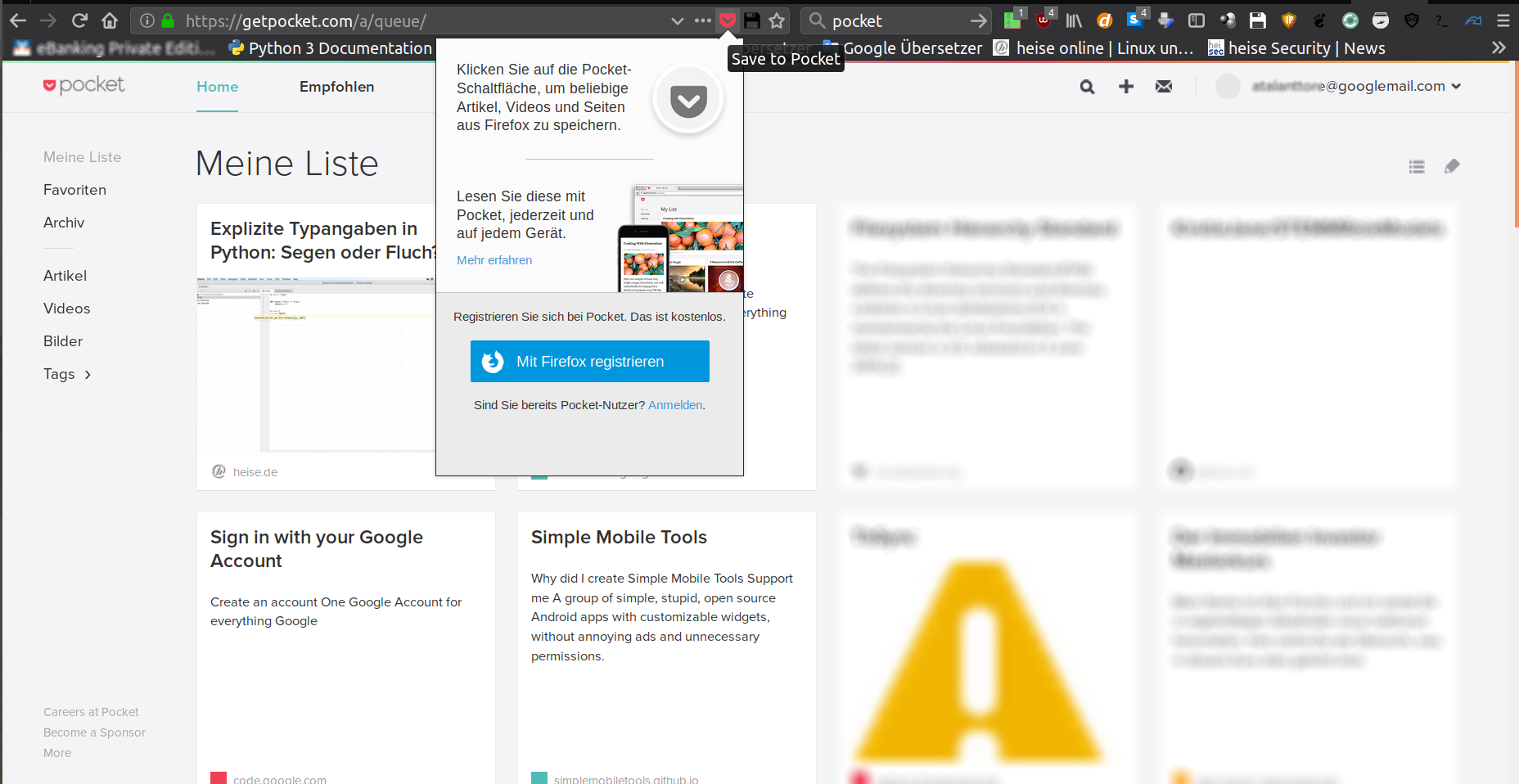Open the uBlock Origin shield extension

click(x=1044, y=19)
